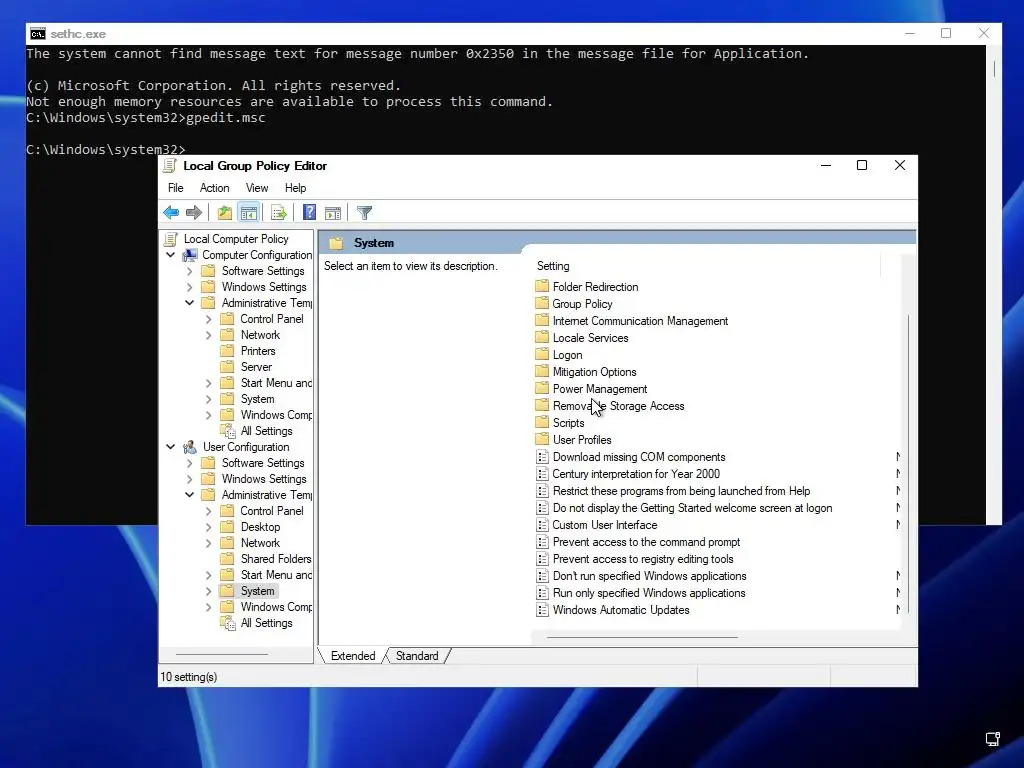Click the Export List toolbar icon
Screen dimensions: 1024x768
(x=279, y=212)
